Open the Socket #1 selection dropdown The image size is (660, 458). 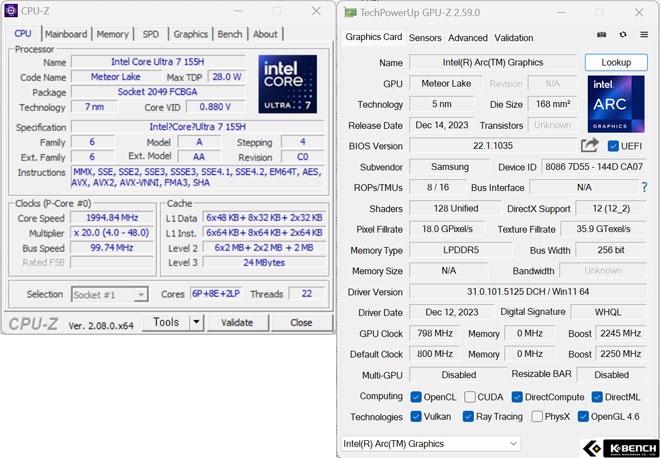pyautogui.click(x=109, y=295)
